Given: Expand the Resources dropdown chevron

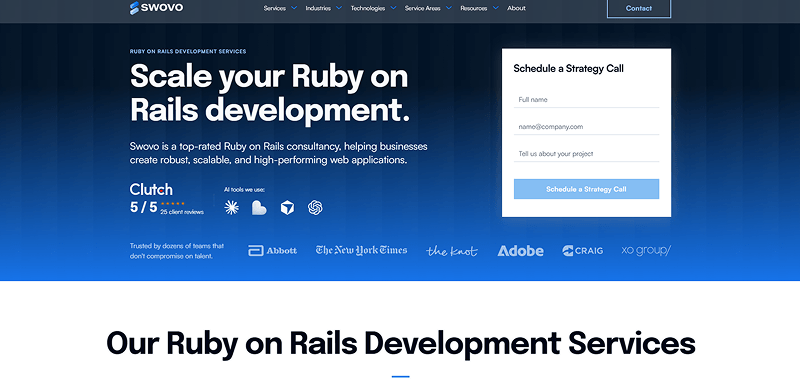Looking at the screenshot, I should 495,8.
